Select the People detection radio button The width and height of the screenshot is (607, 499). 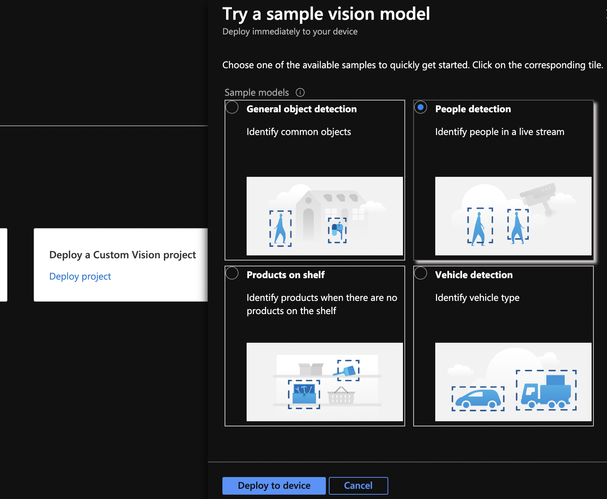[x=421, y=108]
